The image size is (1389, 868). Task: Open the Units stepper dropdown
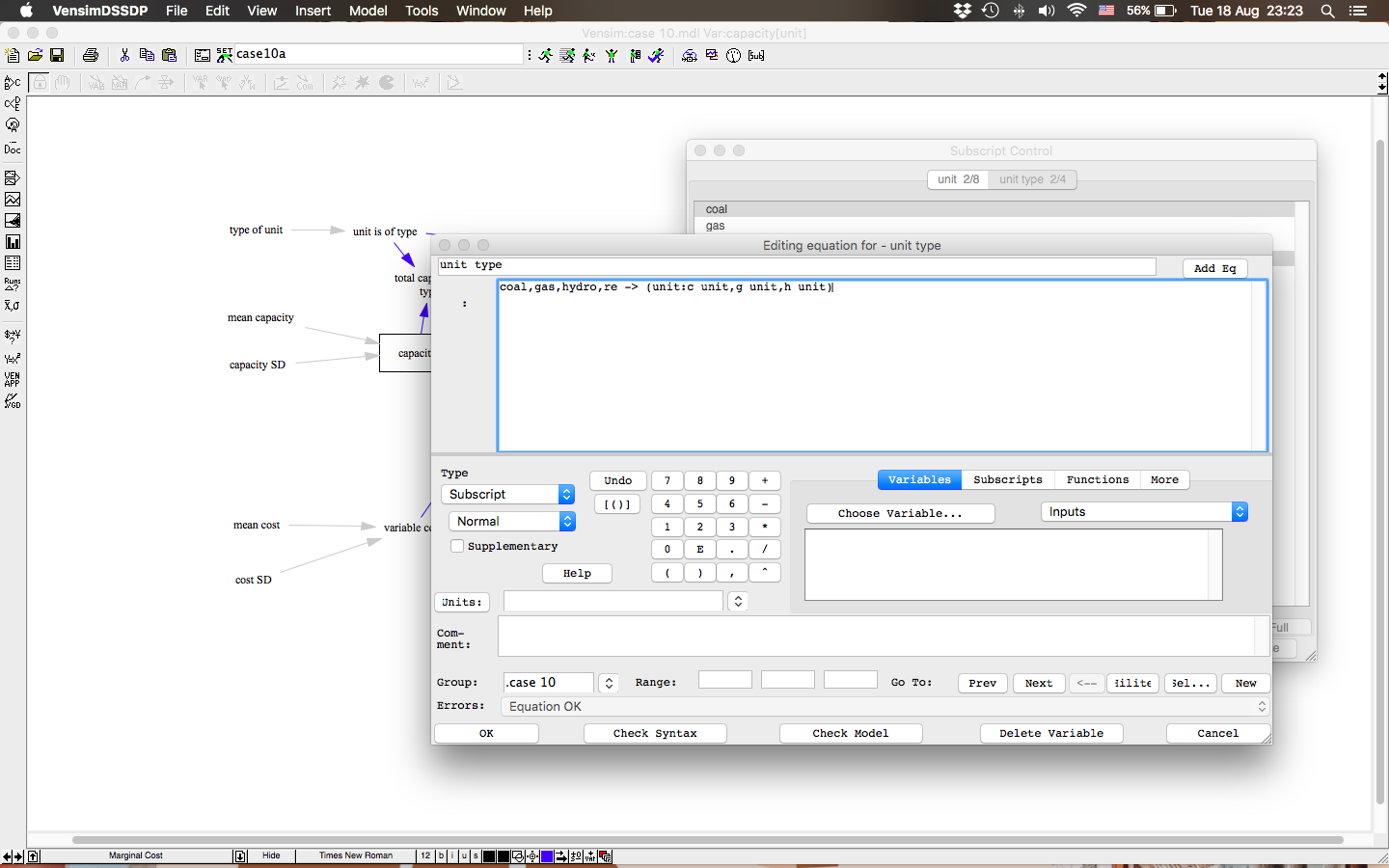tap(738, 601)
